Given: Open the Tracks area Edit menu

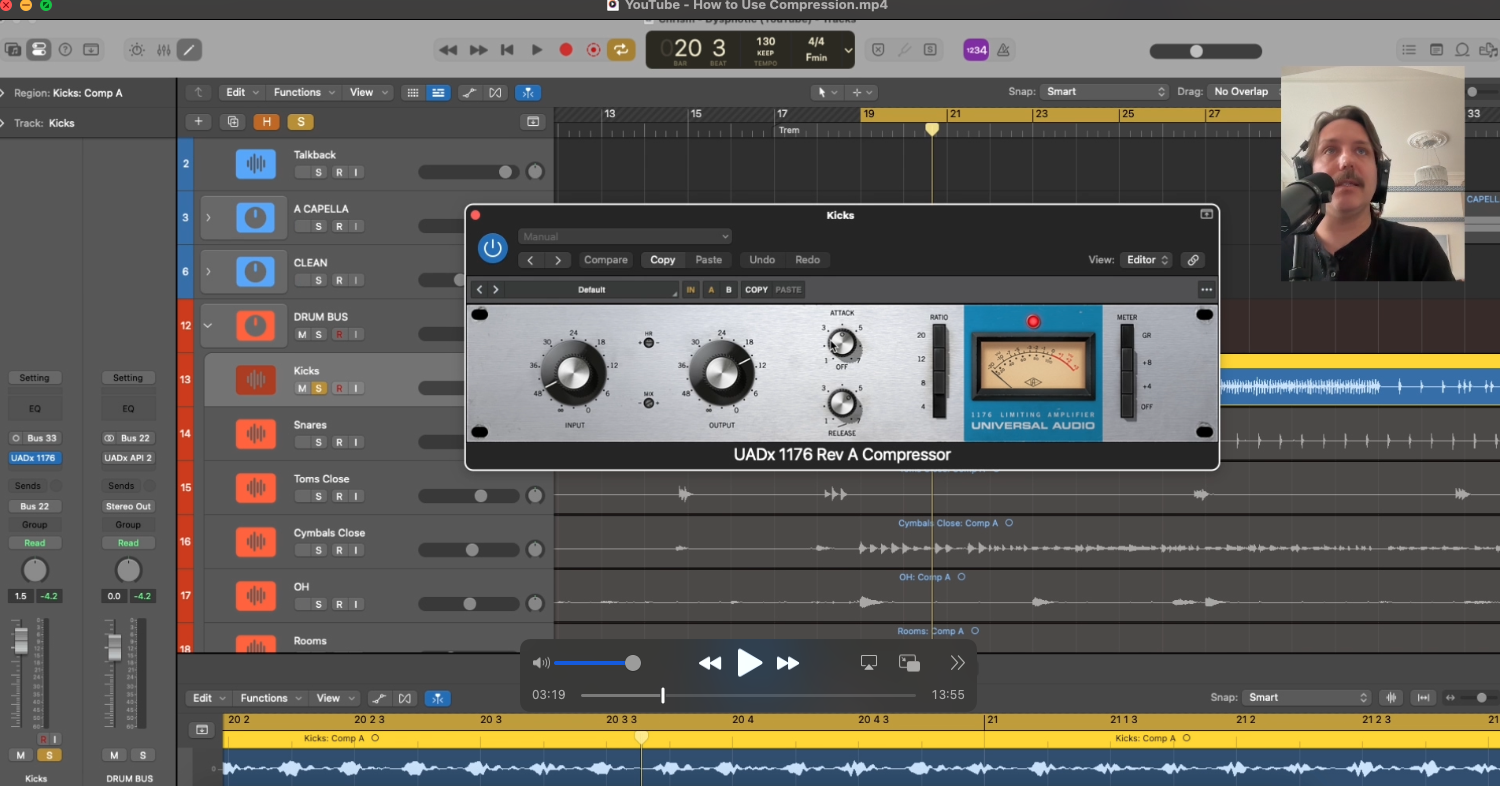Looking at the screenshot, I should pos(241,92).
